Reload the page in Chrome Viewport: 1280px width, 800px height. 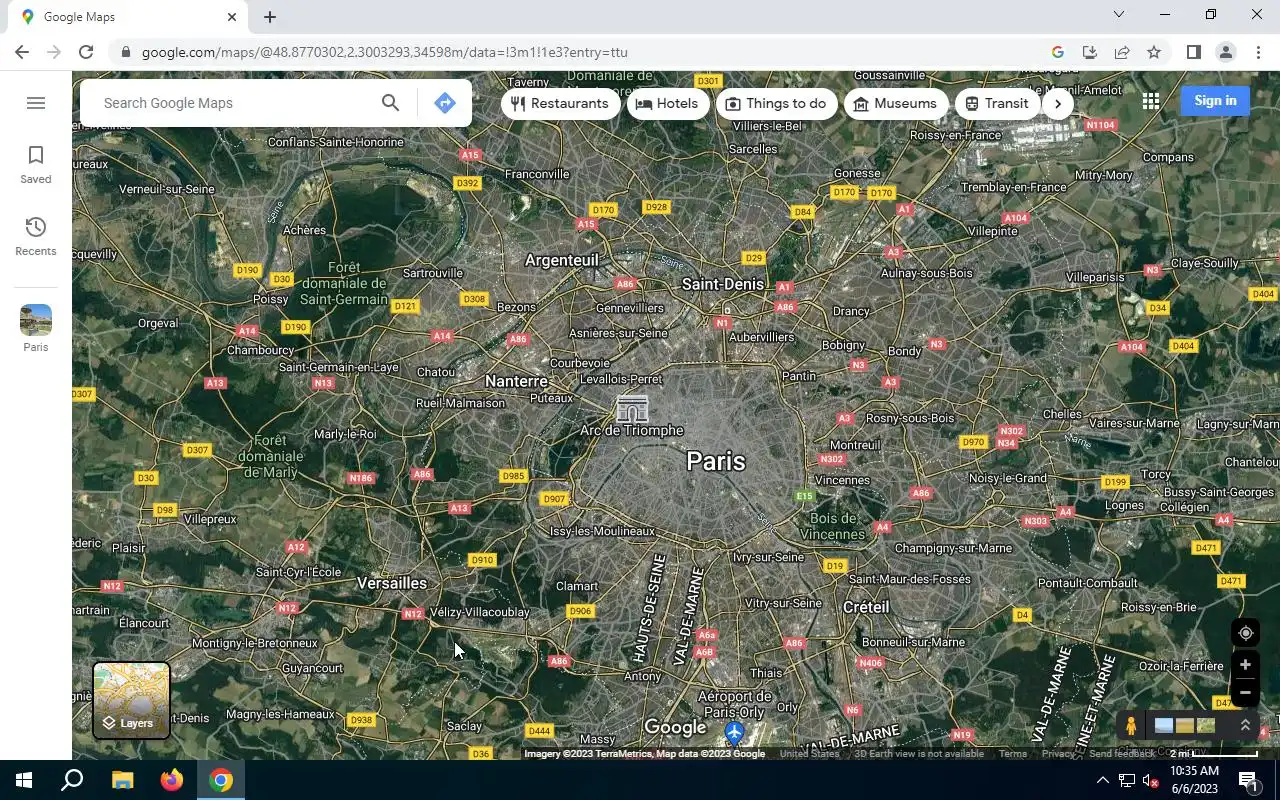tap(86, 52)
